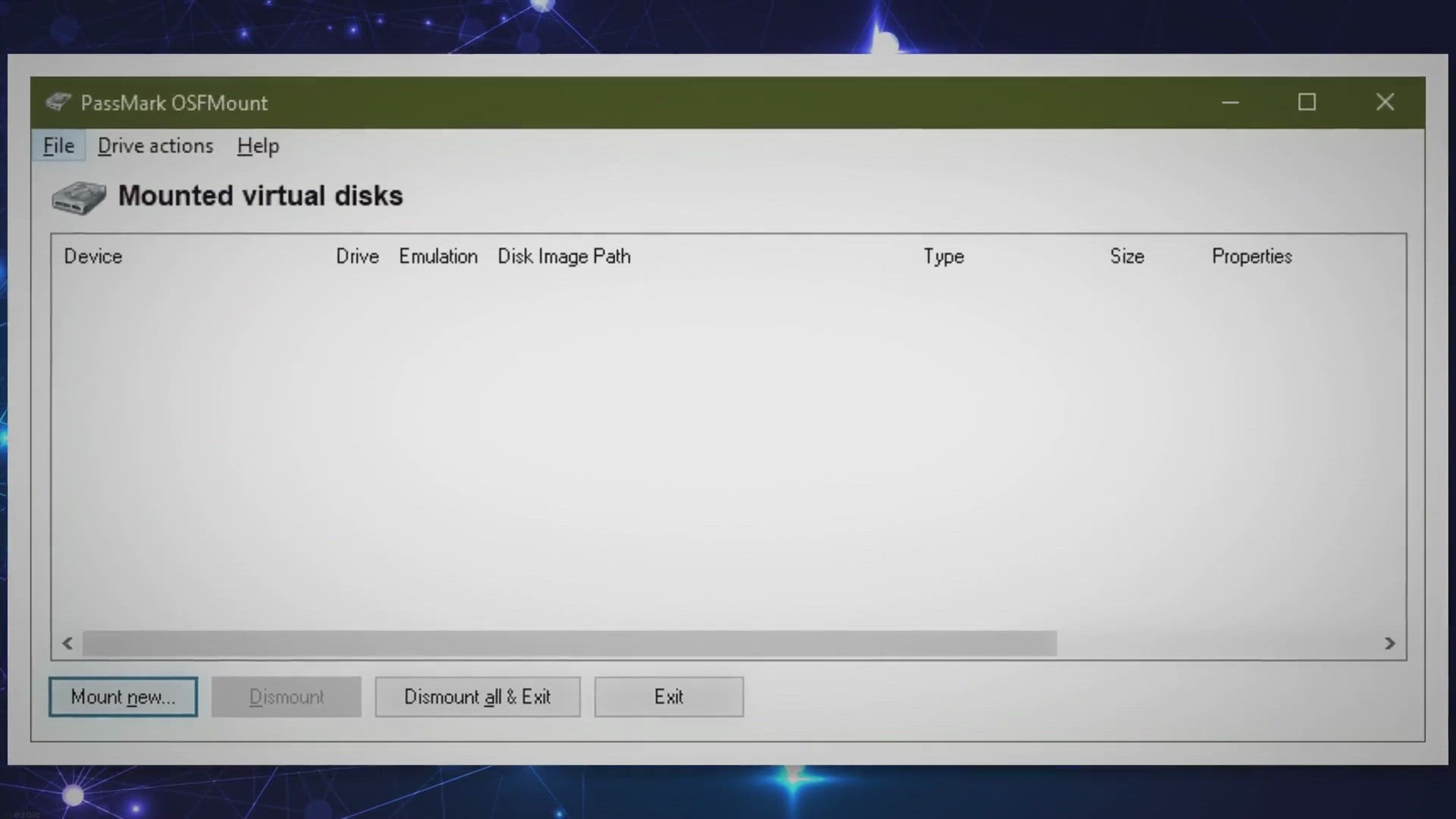Choose Dismount all & Exit
Screen dimensions: 1456x819
click(477, 697)
